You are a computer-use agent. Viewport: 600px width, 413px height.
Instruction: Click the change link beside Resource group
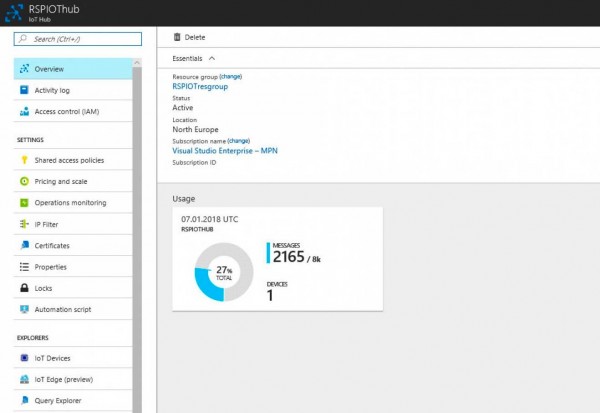click(x=230, y=76)
